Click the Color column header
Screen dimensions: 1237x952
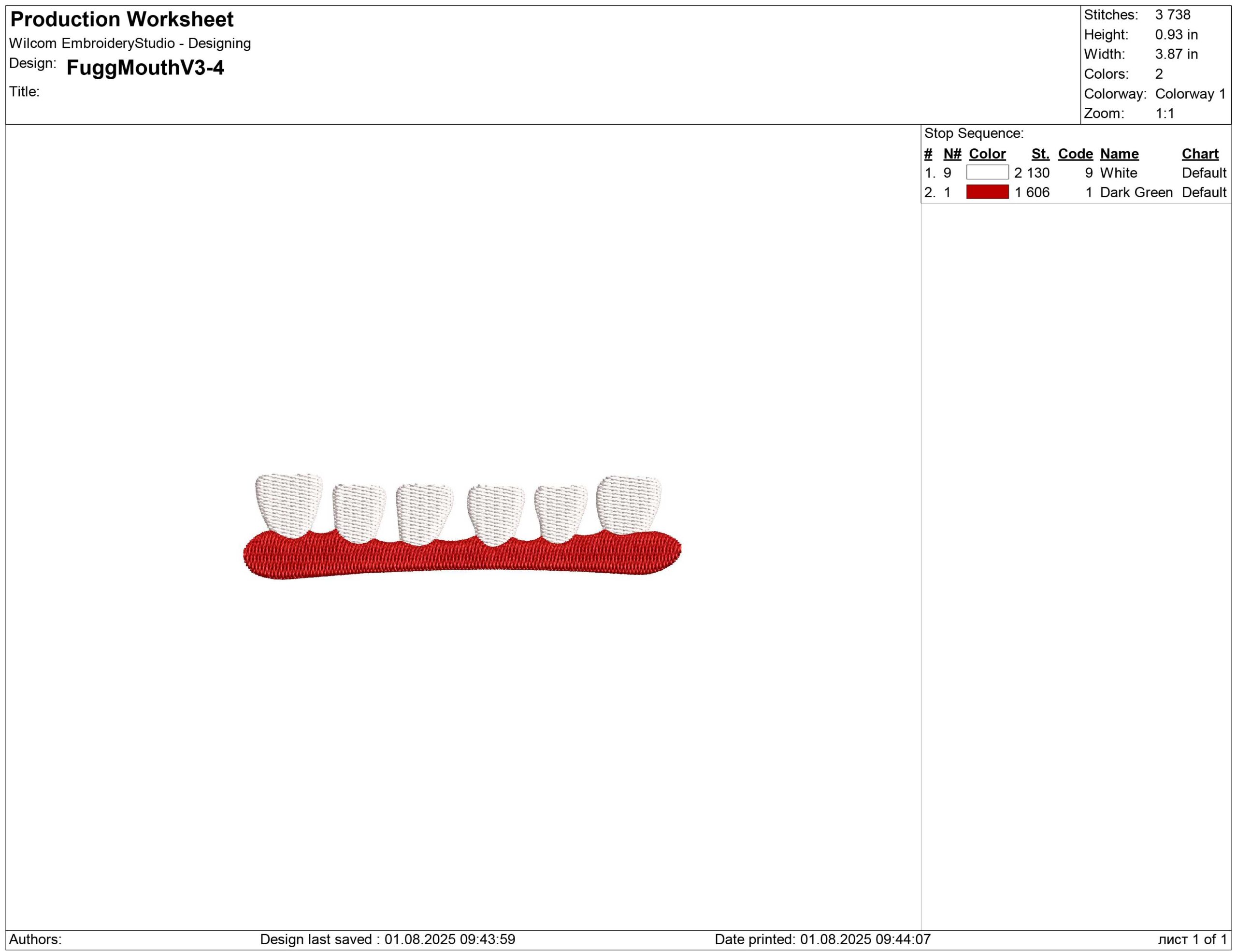pyautogui.click(x=987, y=154)
